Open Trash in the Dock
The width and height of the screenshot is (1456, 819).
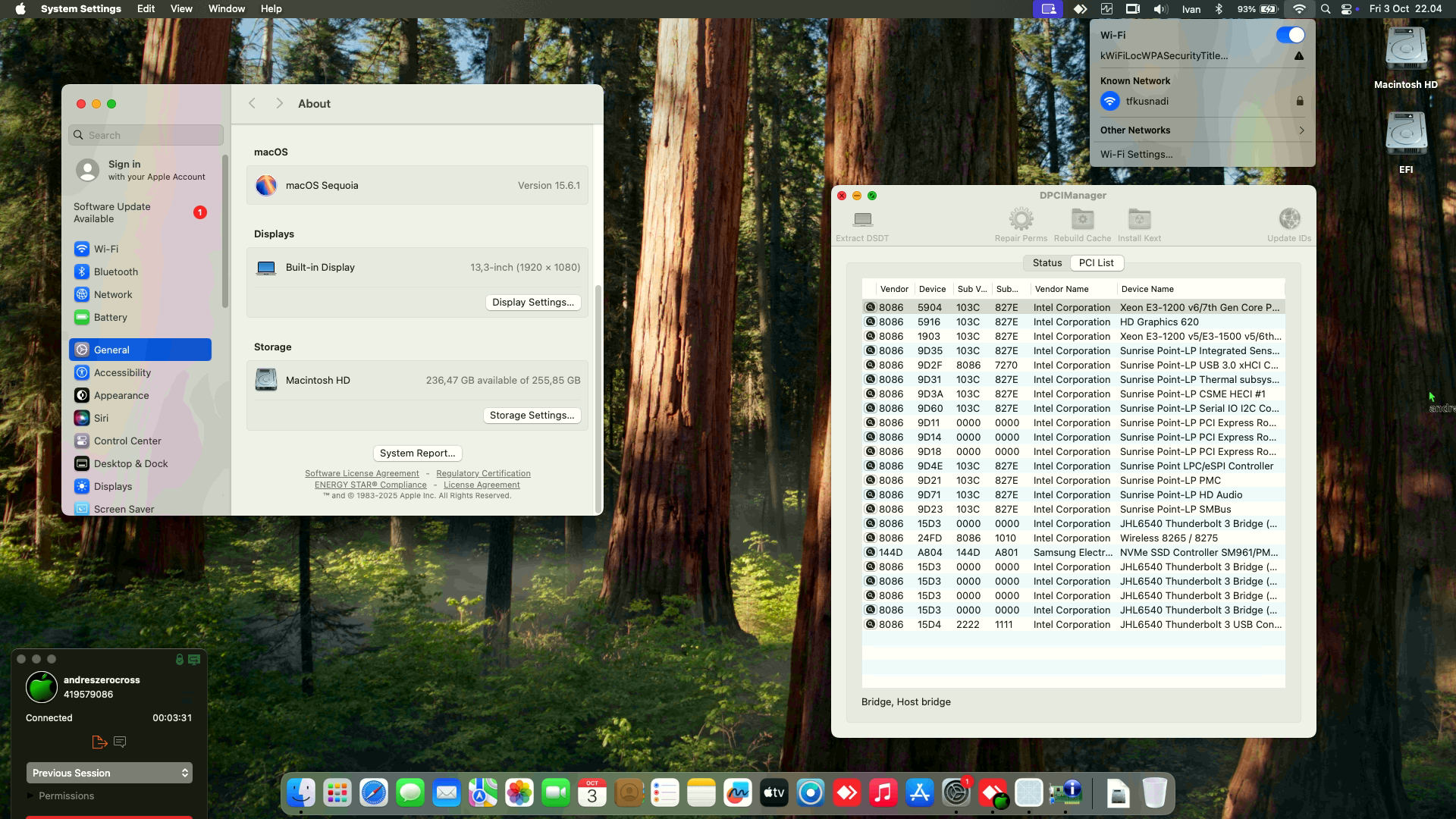[1154, 793]
